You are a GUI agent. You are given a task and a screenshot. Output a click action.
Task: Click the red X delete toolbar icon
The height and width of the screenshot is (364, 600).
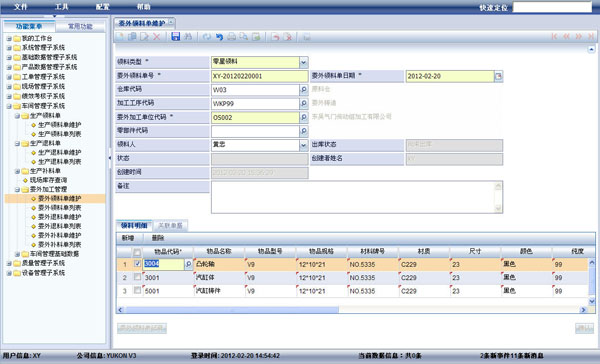click(x=157, y=37)
